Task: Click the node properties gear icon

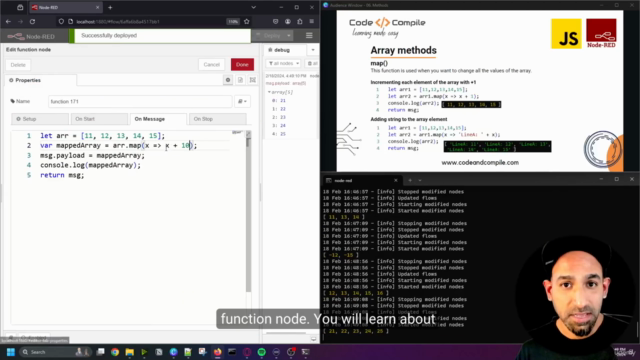Action: click(228, 80)
